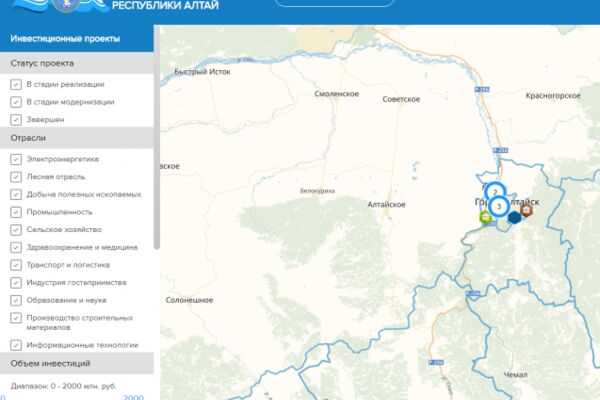The height and width of the screenshot is (400, 600).
Task: Toggle "Здравоохранение и медицина" checkbox
Action: pos(16,247)
